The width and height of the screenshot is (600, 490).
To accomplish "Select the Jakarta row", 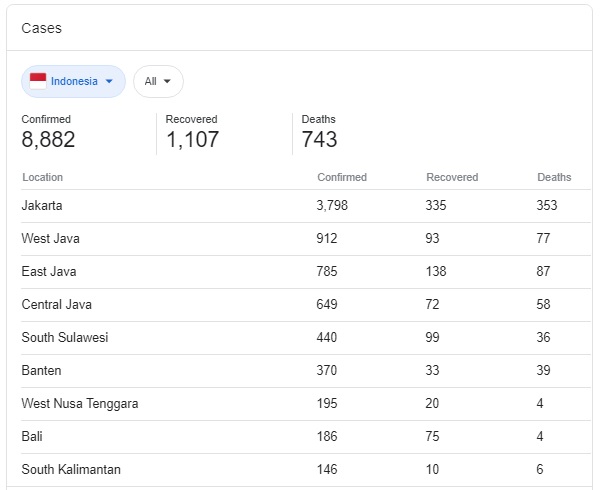I will click(306, 206).
